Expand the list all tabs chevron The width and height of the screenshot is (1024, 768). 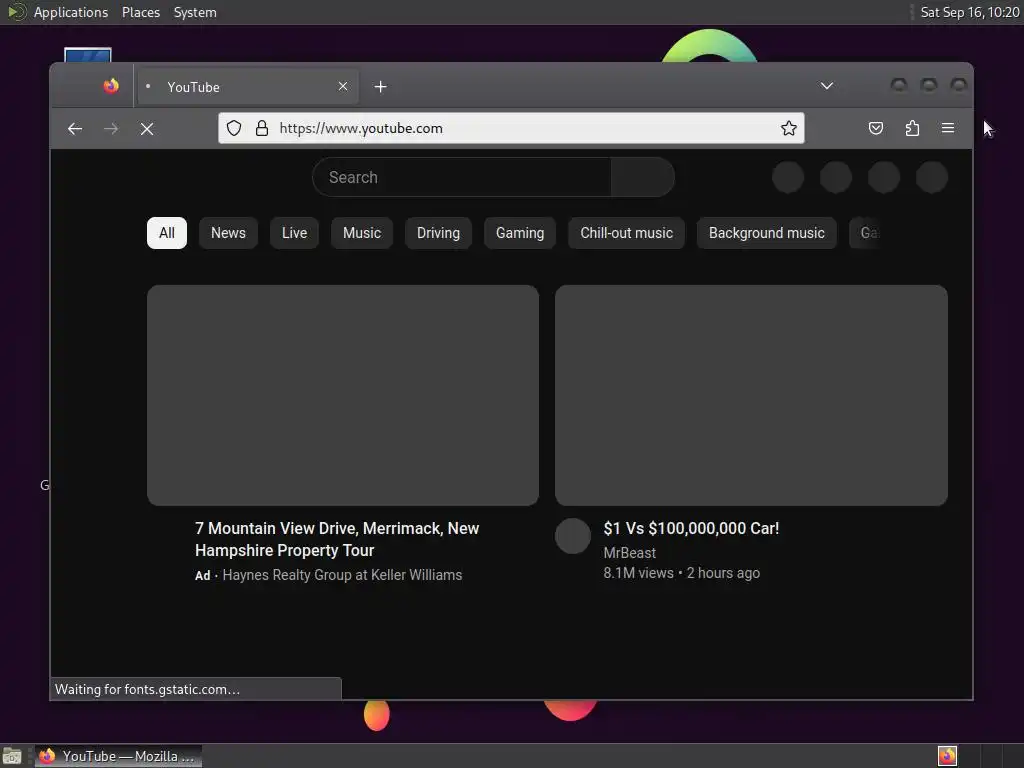827,86
